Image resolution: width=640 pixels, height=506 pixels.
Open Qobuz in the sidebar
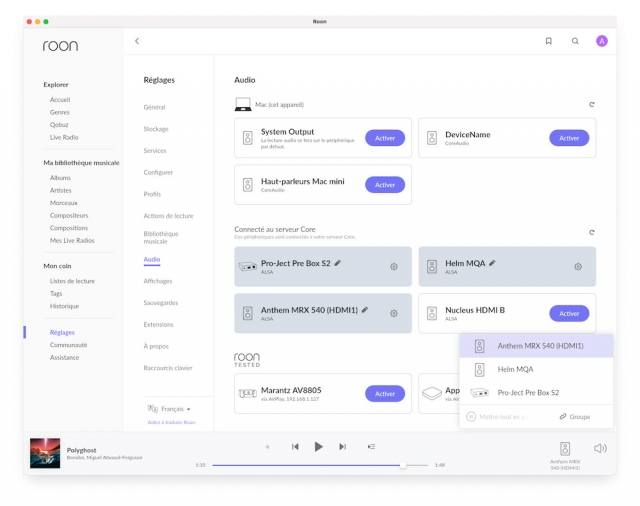[59, 125]
